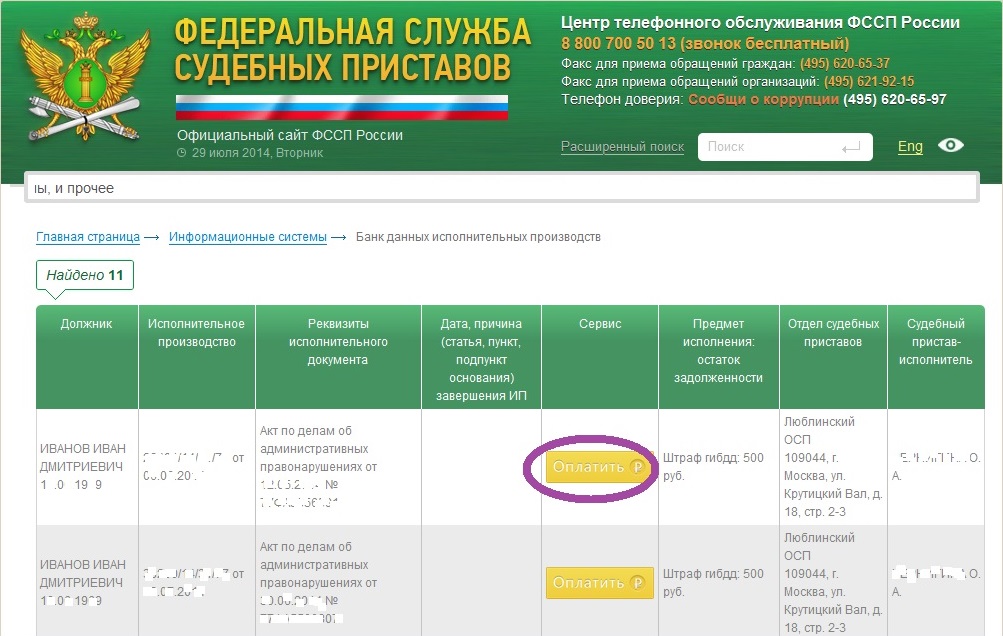Click the search field labeled Поиск
The width and height of the screenshot is (1003, 636).
click(x=785, y=147)
